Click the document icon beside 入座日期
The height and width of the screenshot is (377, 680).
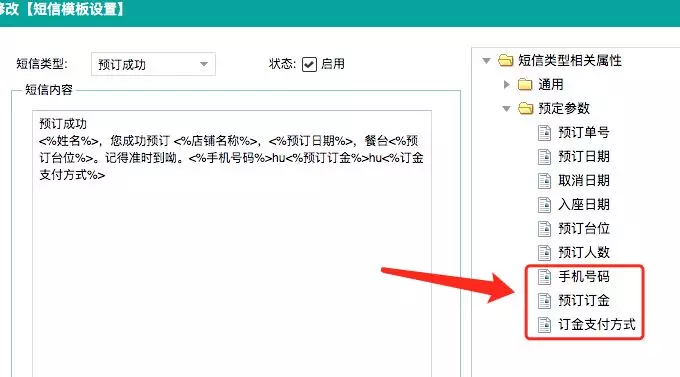click(544, 204)
